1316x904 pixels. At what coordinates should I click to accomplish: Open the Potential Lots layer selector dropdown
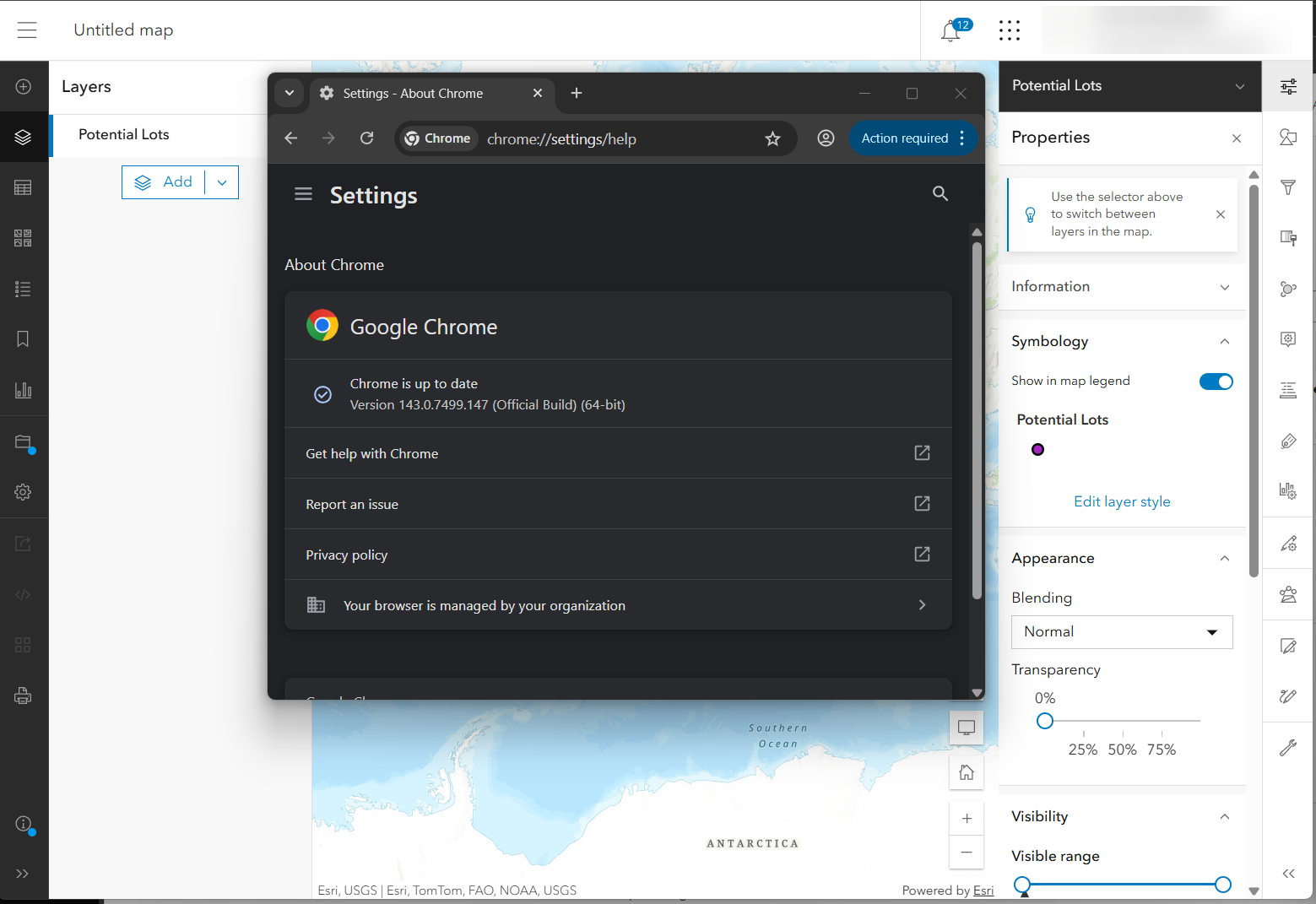pyautogui.click(x=1129, y=86)
